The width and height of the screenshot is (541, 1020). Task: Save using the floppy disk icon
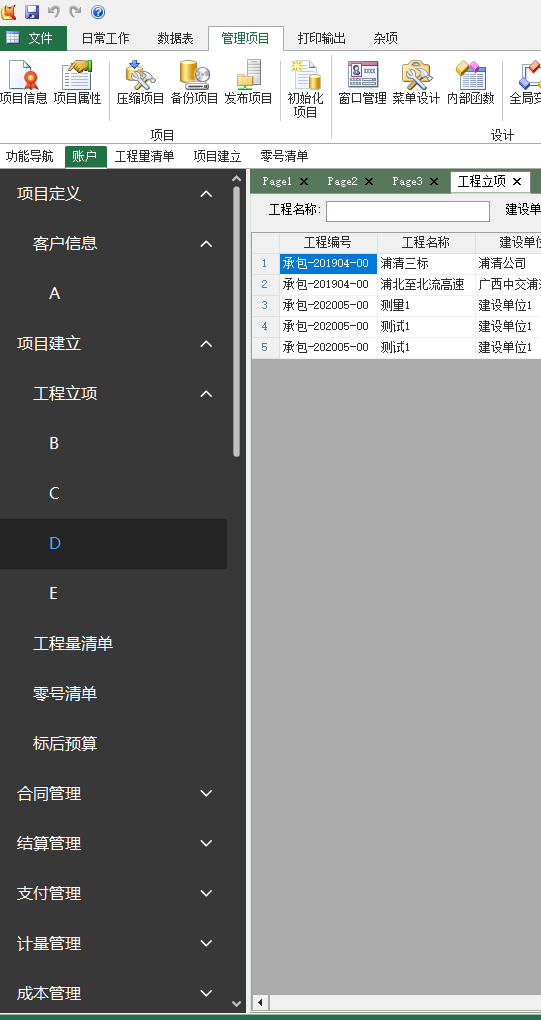click(x=32, y=12)
